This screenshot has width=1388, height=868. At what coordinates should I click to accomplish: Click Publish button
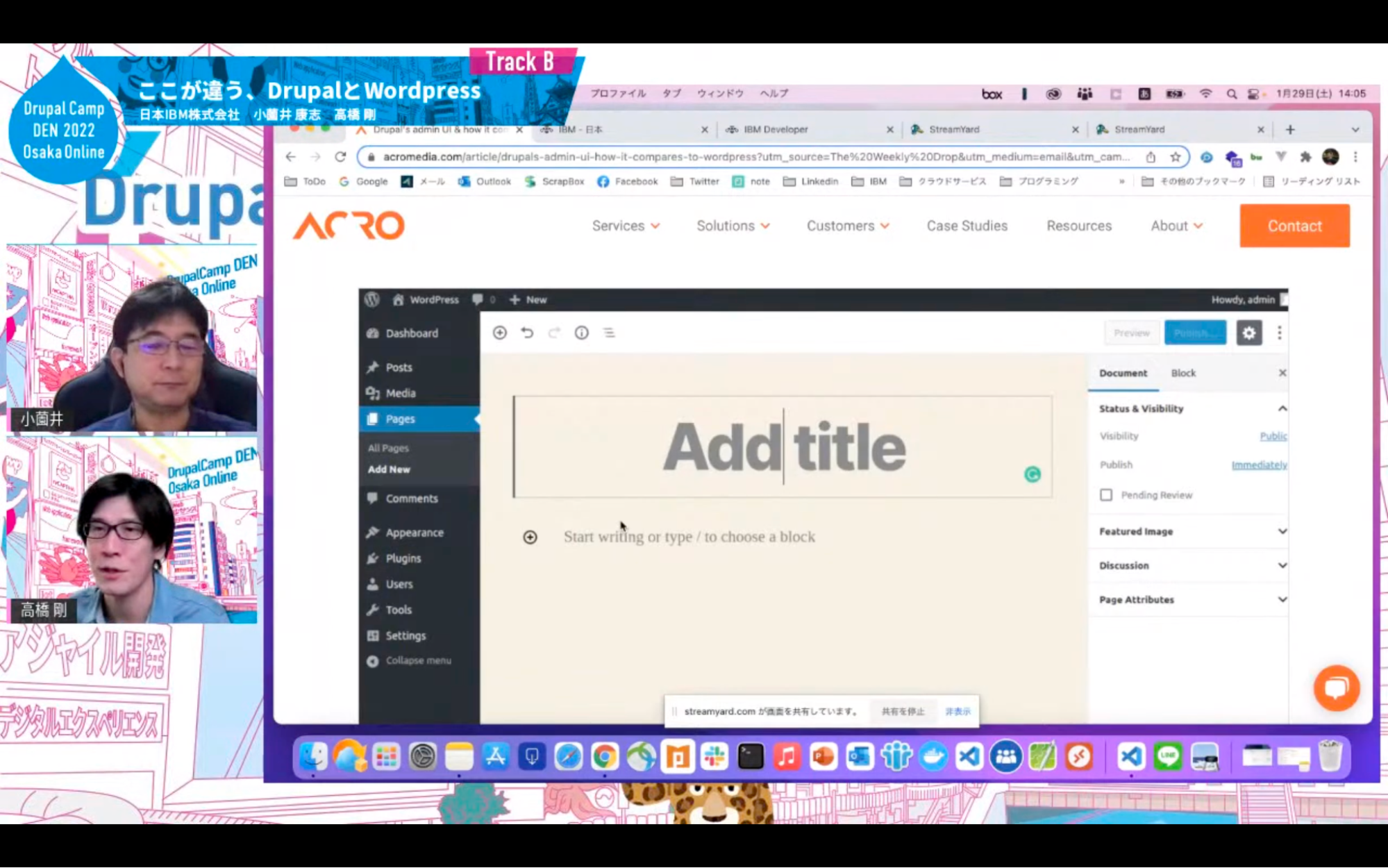click(1195, 332)
